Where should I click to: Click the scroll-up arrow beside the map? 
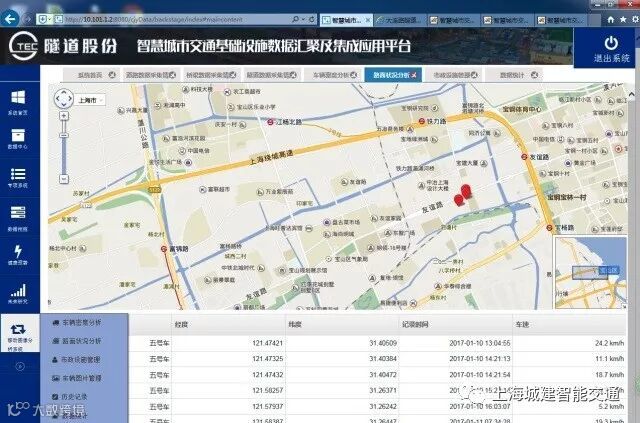click(x=632, y=94)
